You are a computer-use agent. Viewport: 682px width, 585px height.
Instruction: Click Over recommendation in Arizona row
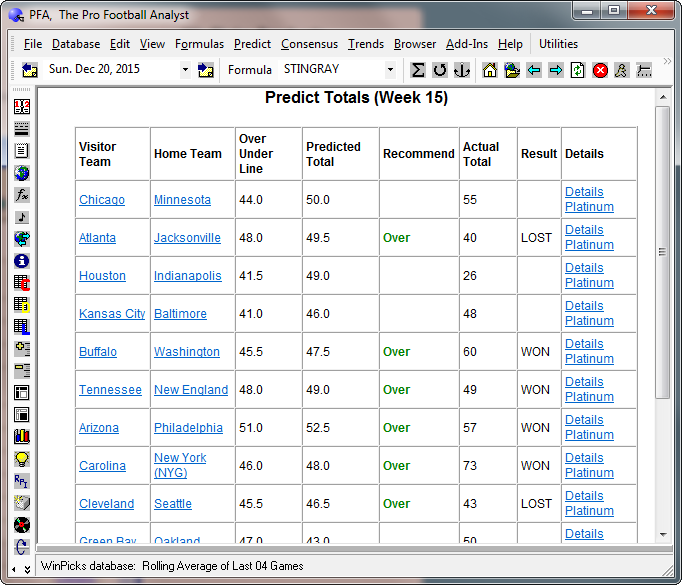click(396, 428)
